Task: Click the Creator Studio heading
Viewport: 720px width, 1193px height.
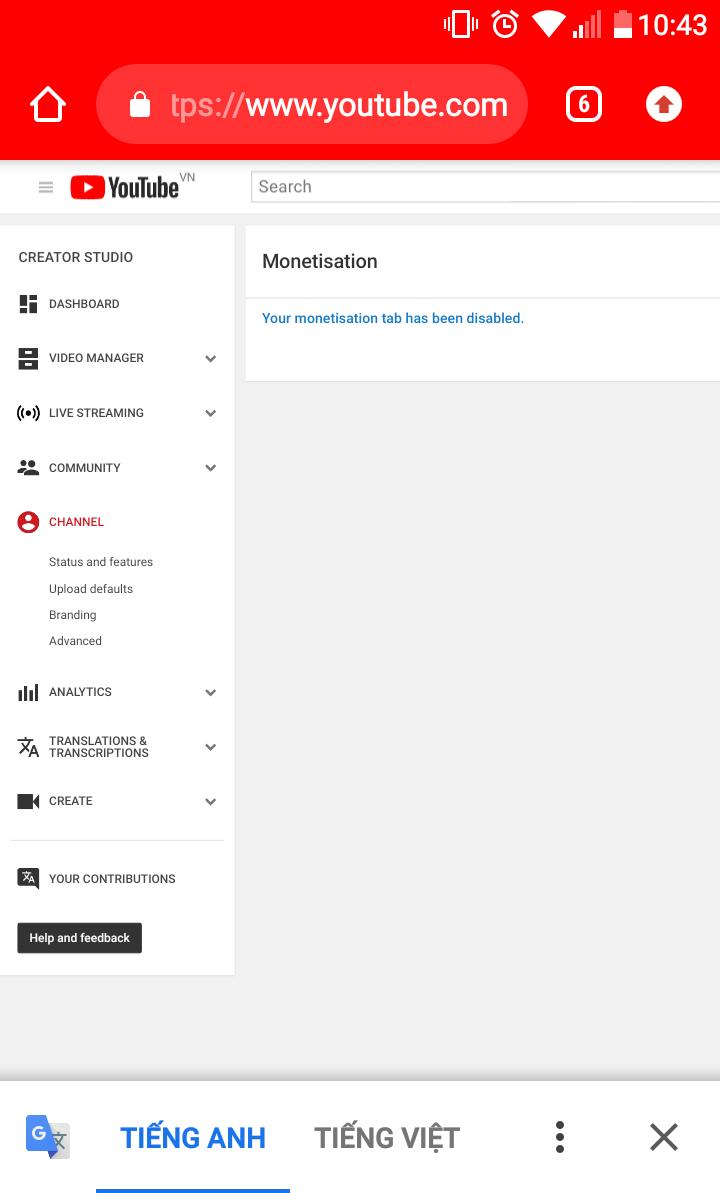Action: (x=75, y=257)
